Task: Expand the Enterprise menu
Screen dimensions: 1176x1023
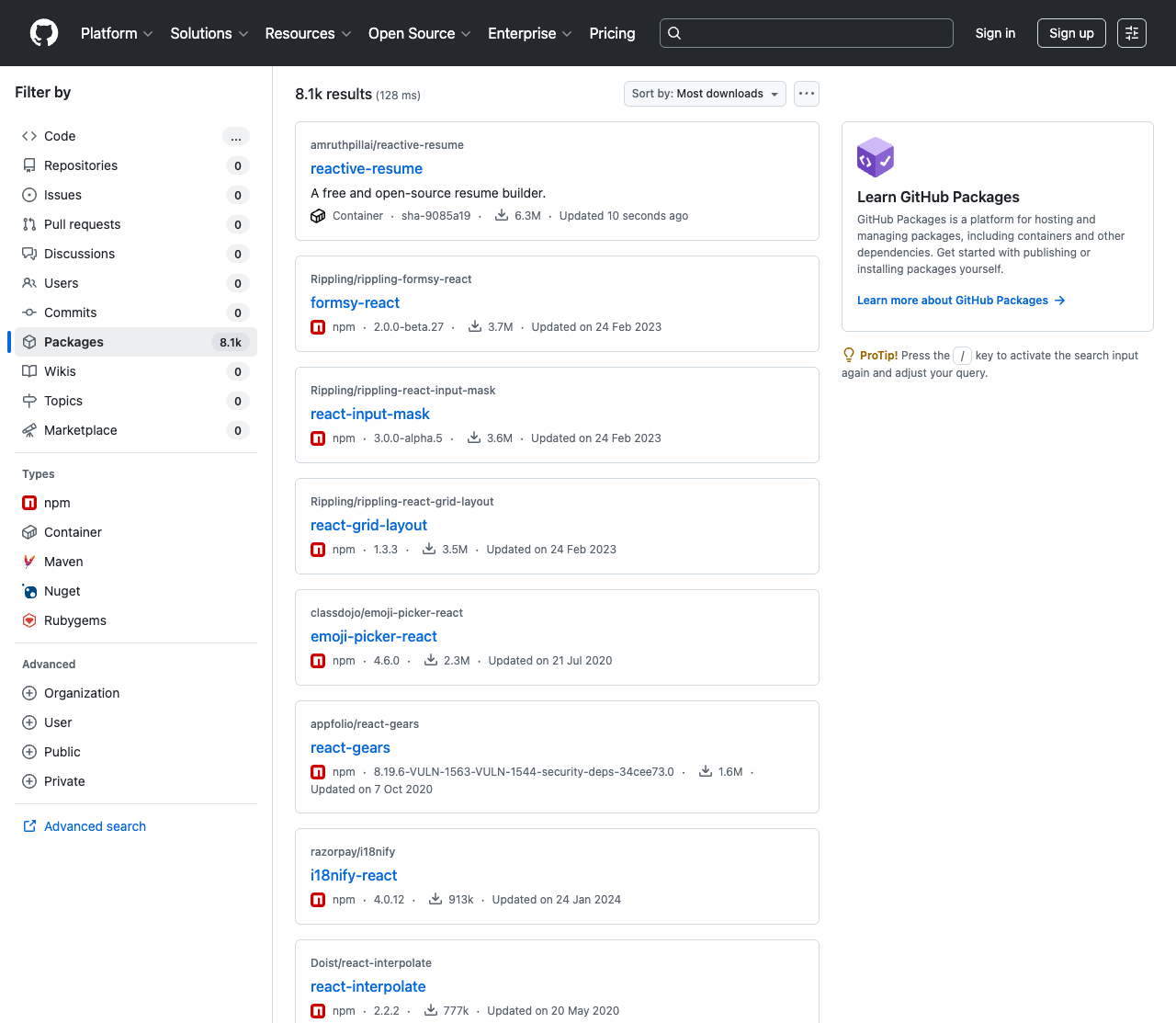Action: pos(530,33)
